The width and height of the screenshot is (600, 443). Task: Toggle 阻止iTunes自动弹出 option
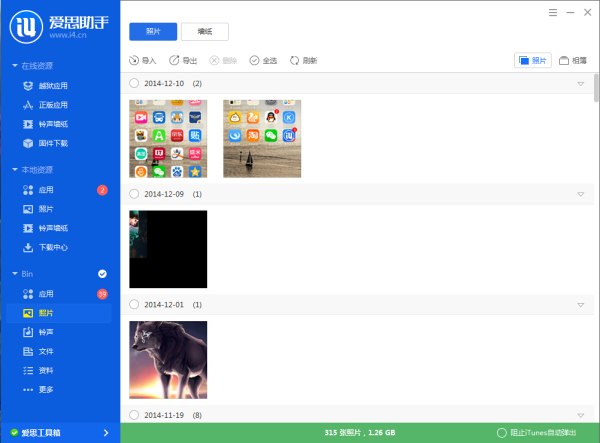[x=501, y=432]
